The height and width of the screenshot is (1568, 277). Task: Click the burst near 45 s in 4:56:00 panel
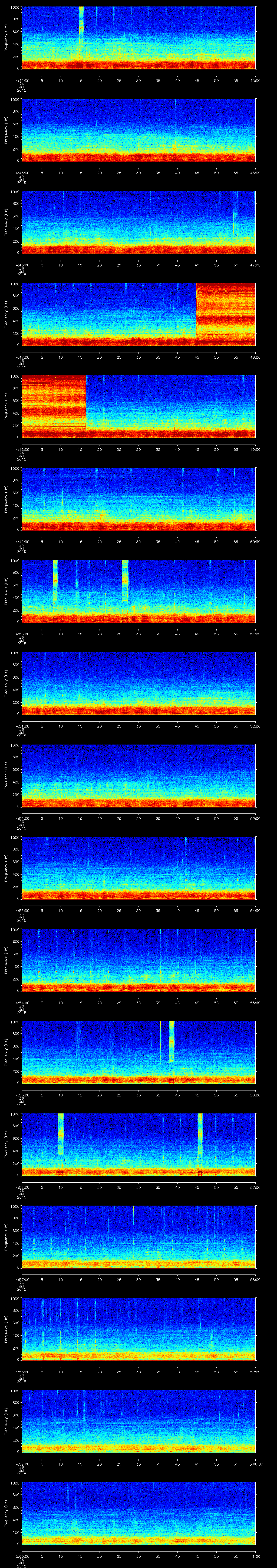(200, 1134)
